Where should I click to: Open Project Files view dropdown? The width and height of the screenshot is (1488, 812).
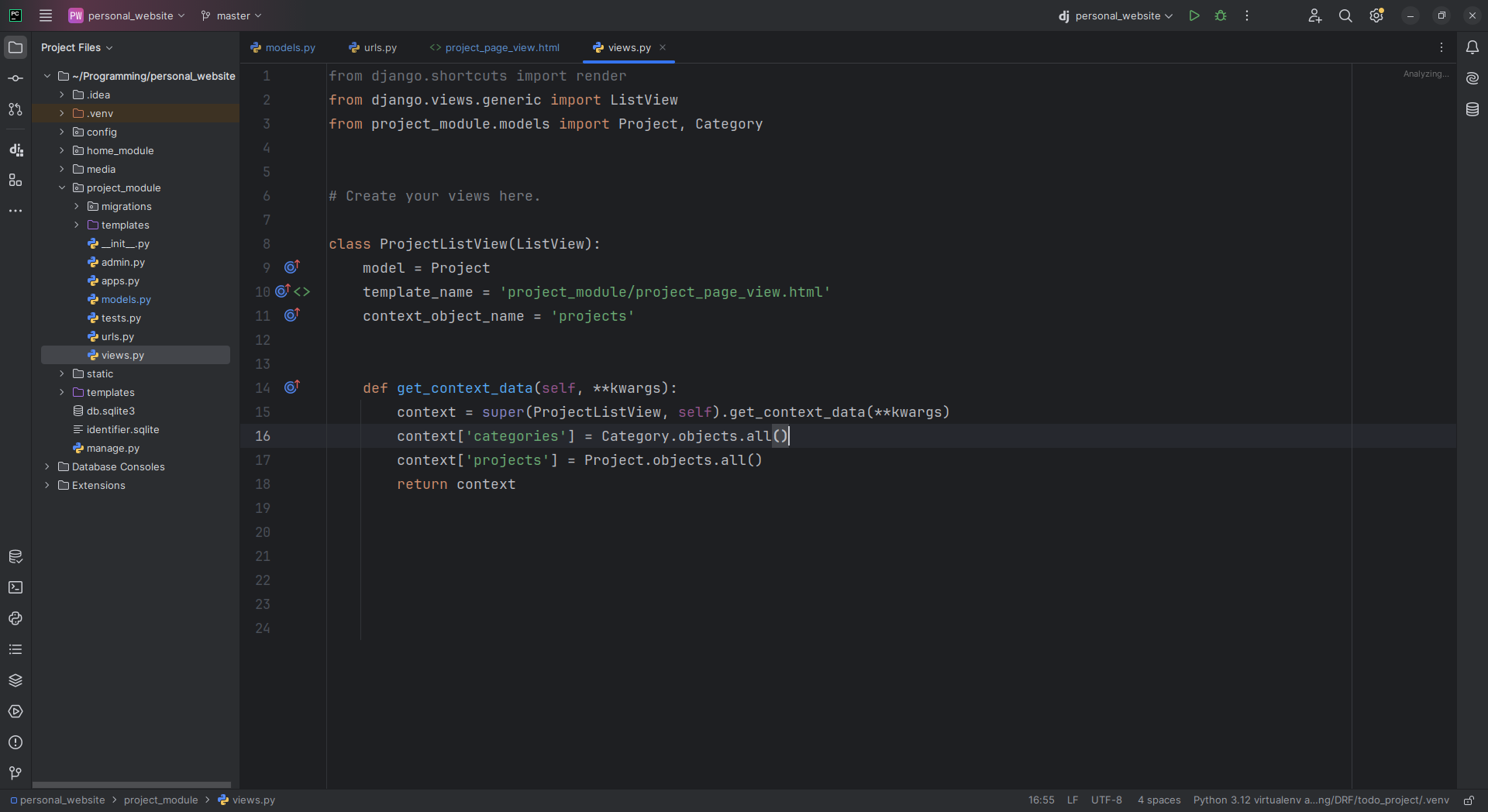pos(77,47)
